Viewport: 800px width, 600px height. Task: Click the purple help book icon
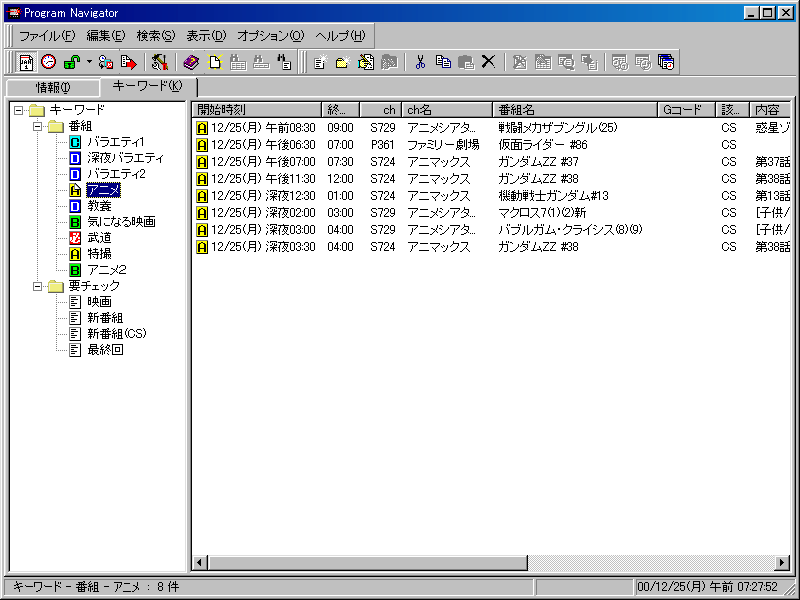191,62
